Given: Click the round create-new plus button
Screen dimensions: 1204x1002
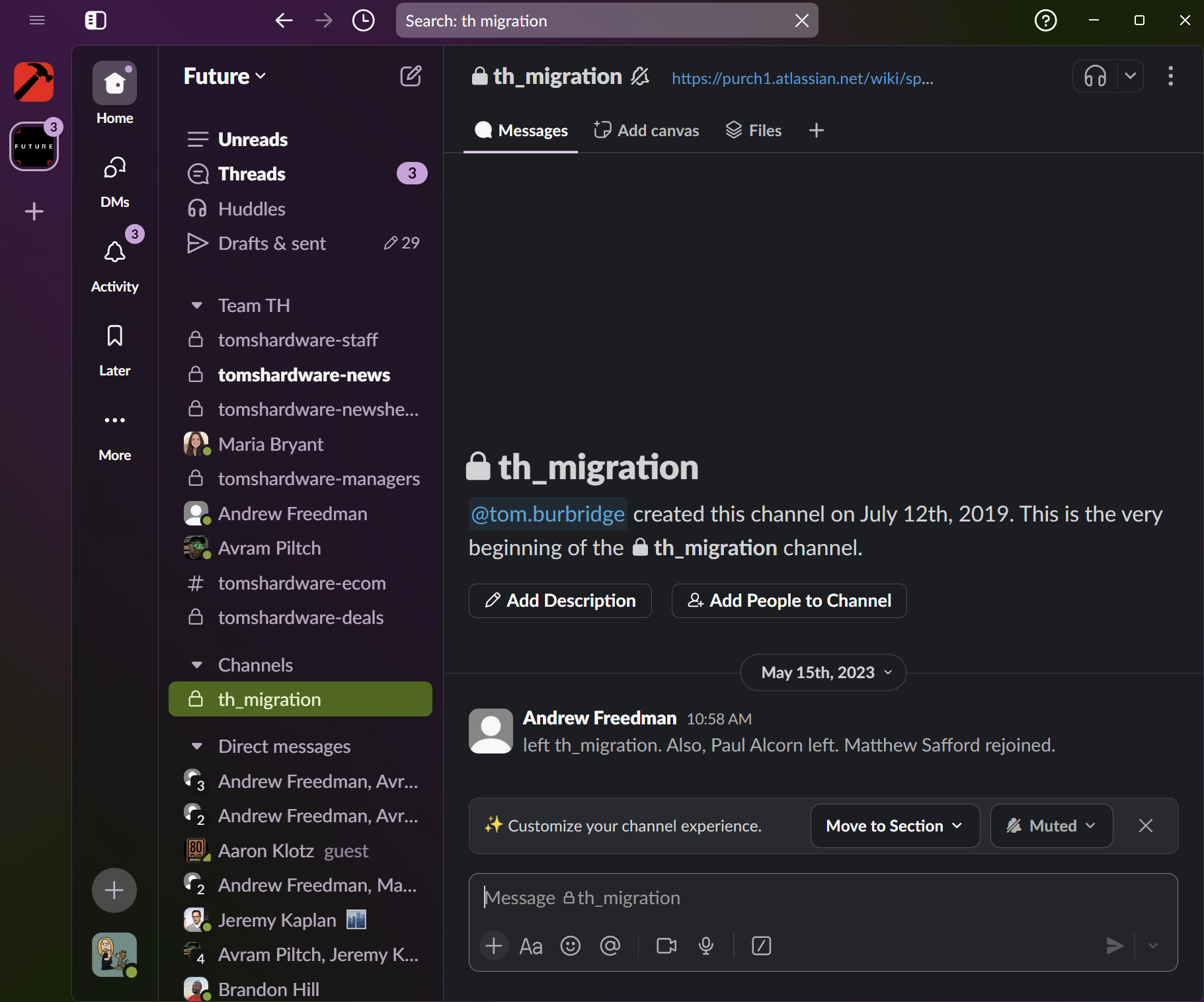Looking at the screenshot, I should pyautogui.click(x=114, y=890).
